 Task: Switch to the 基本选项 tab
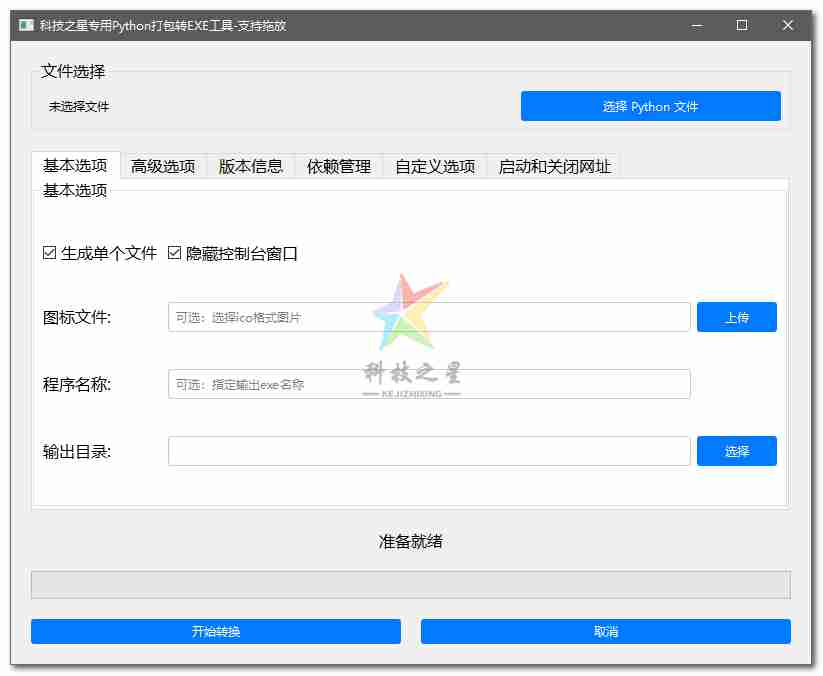(75, 166)
